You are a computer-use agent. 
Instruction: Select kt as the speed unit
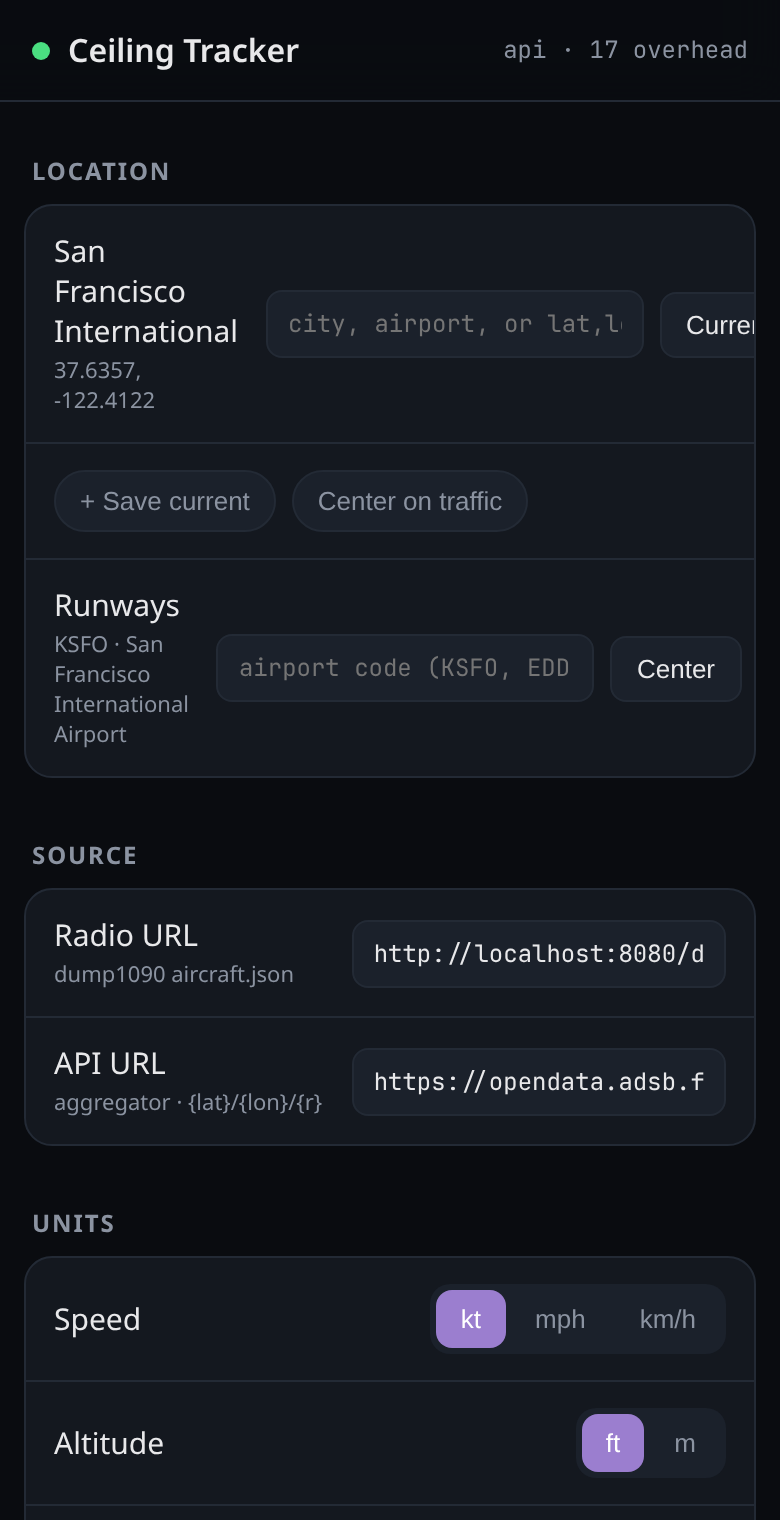[x=471, y=1319]
